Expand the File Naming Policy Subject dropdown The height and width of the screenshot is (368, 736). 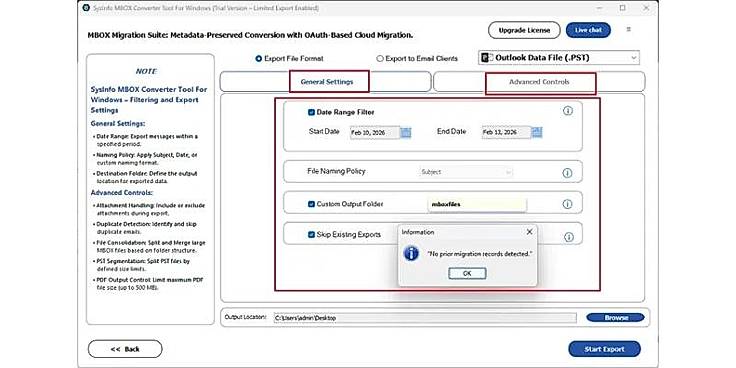click(465, 172)
